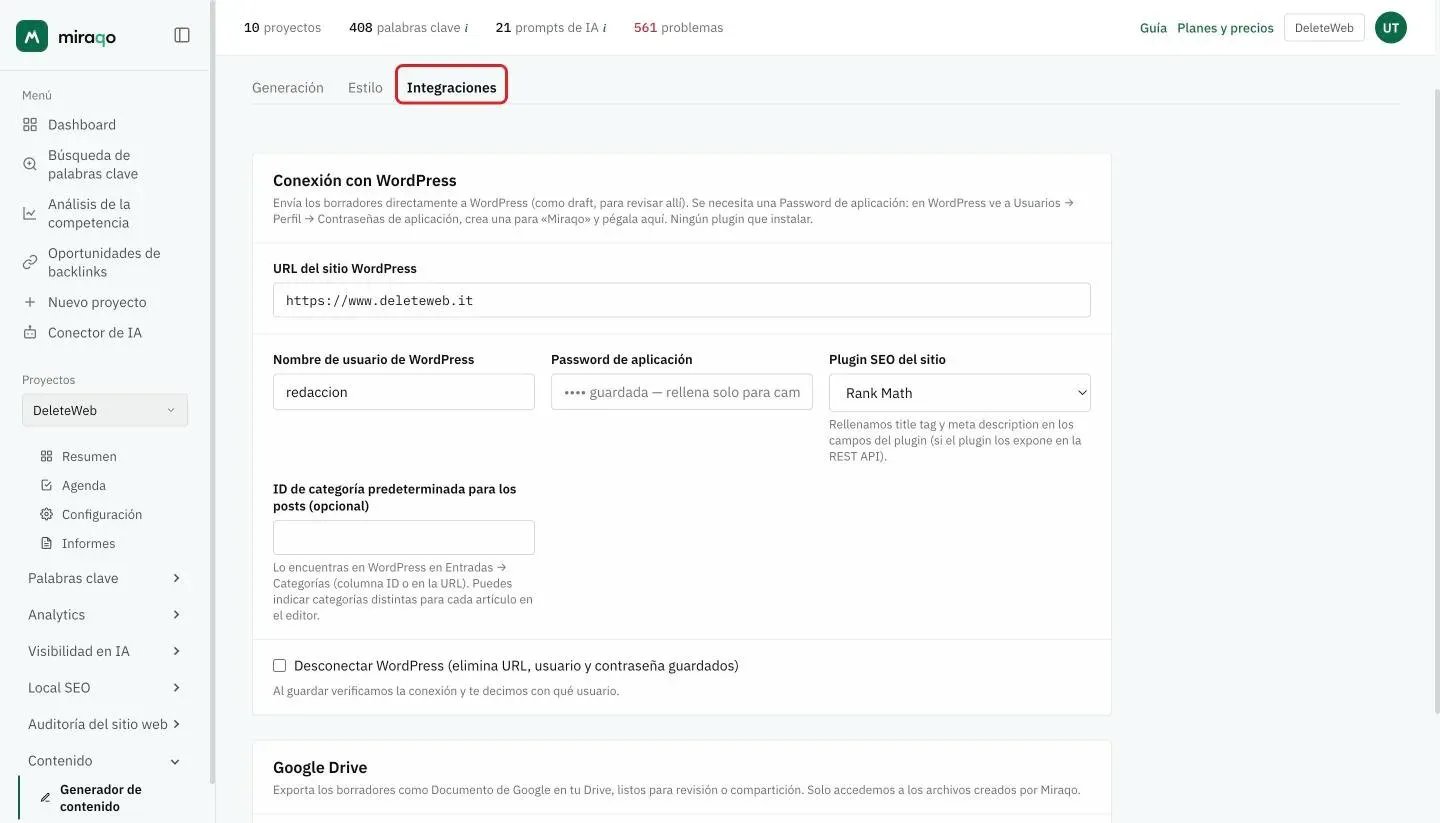Click the Informes document icon
This screenshot has height=823, width=1440.
click(x=46, y=543)
